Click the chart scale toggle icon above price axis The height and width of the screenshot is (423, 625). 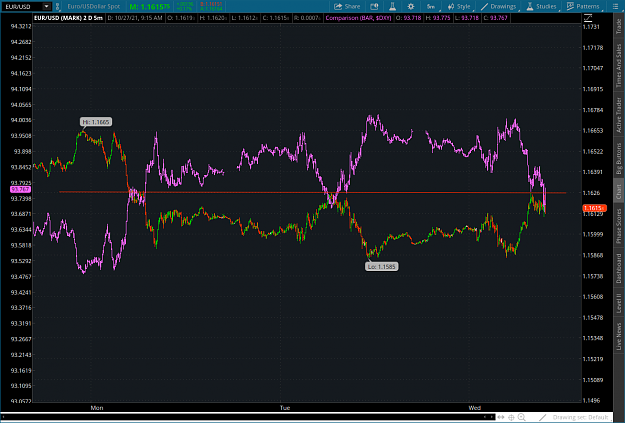point(588,18)
